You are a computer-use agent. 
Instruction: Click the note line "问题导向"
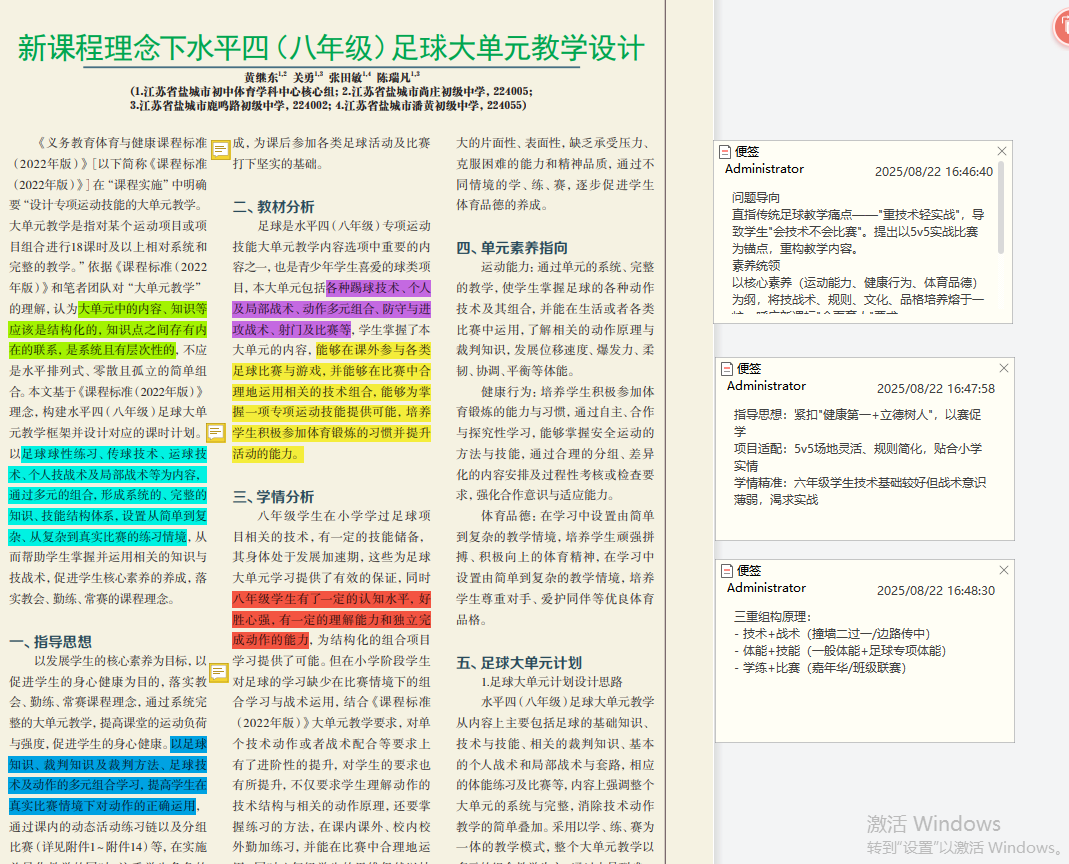pos(756,198)
